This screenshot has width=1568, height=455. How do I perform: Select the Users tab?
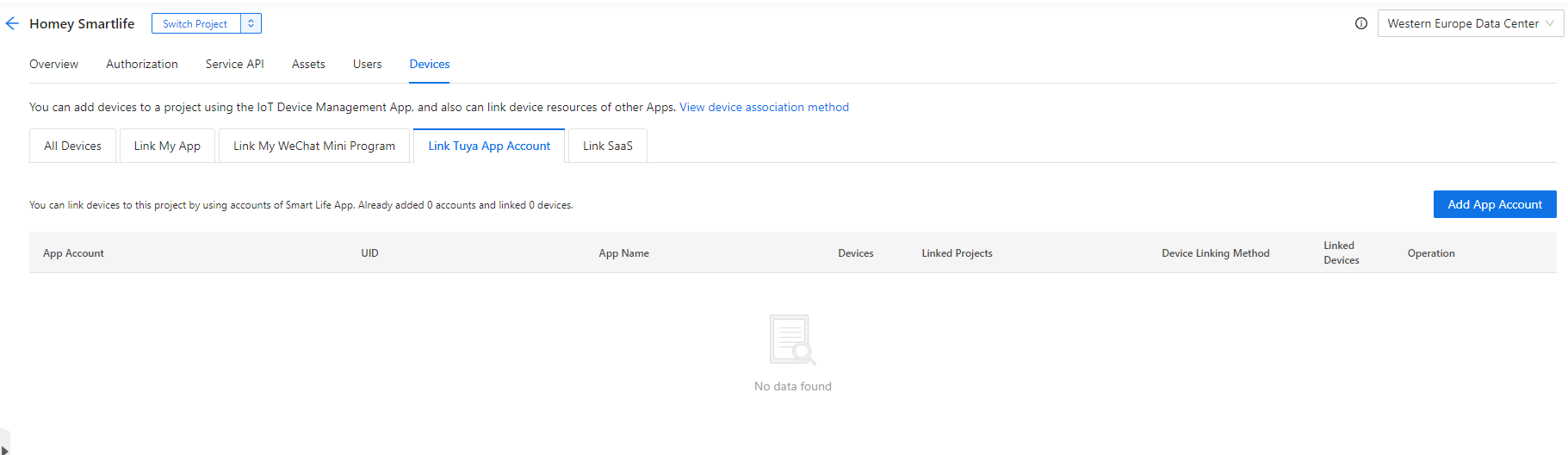coord(368,64)
